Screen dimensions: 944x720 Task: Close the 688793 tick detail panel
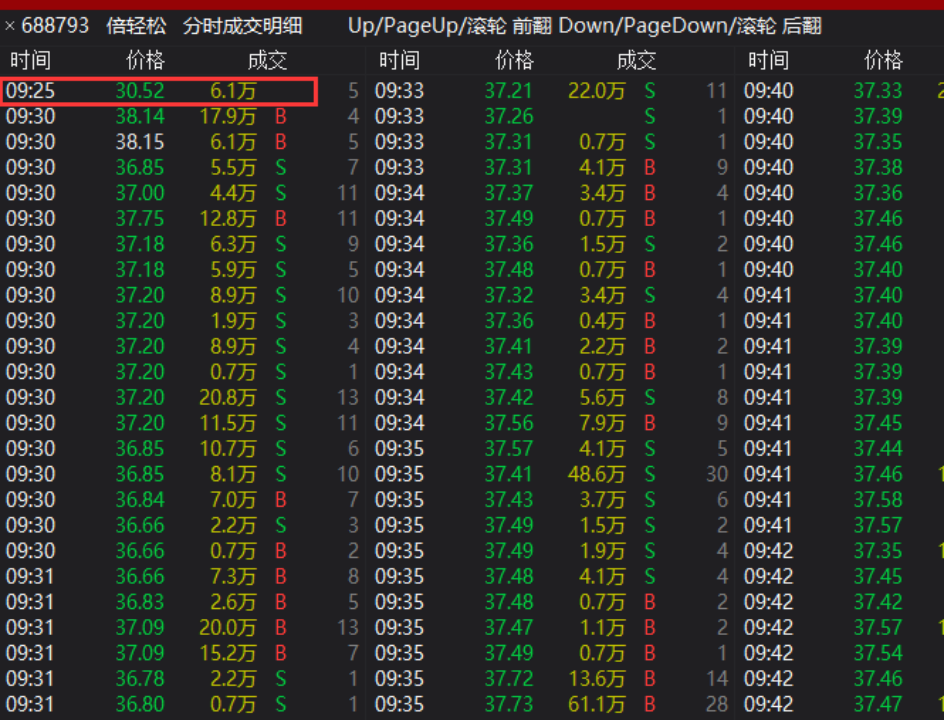click(x=10, y=26)
